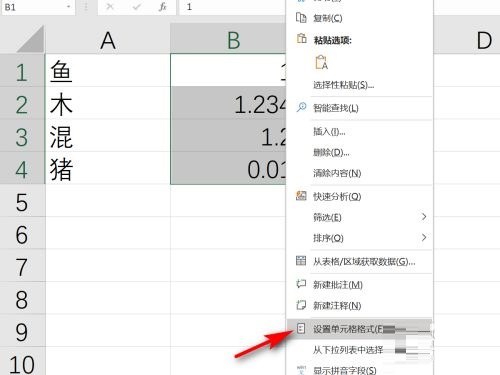Click empty cell B7

point(228,266)
